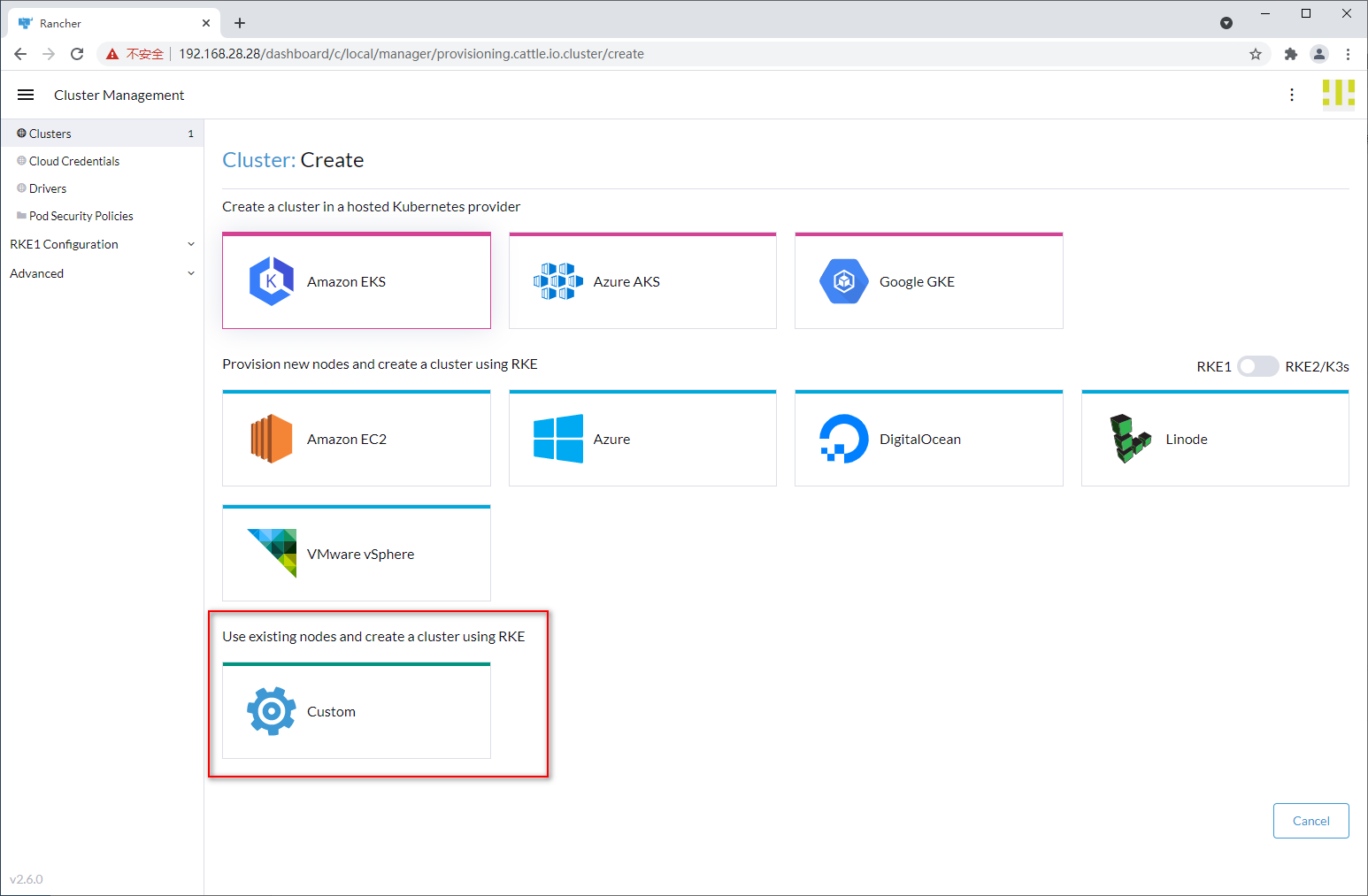Click the Cluster Management header title
The height and width of the screenshot is (896, 1368).
[119, 95]
